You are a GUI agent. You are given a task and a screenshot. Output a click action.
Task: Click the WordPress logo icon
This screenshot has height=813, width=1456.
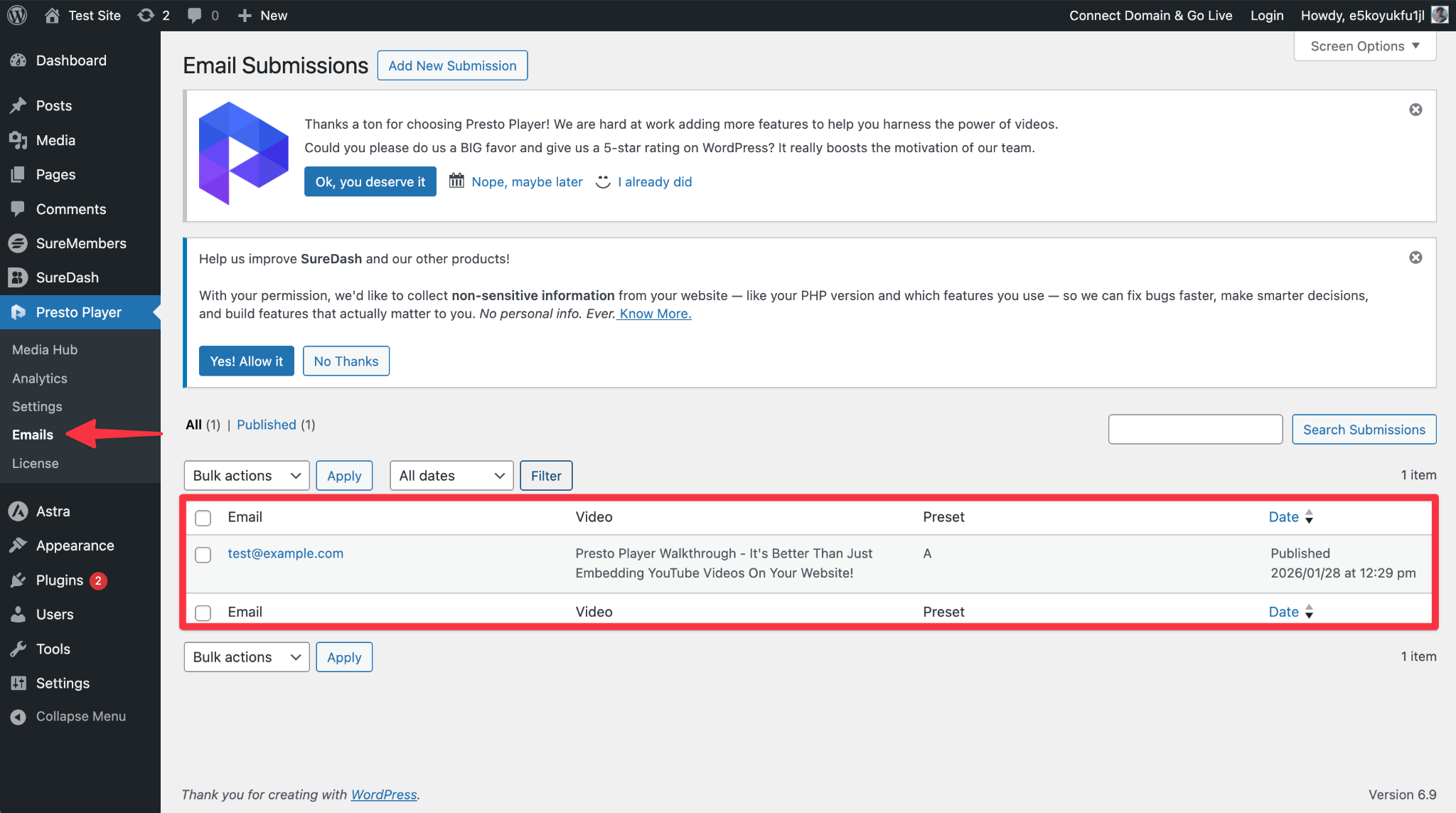[x=17, y=15]
